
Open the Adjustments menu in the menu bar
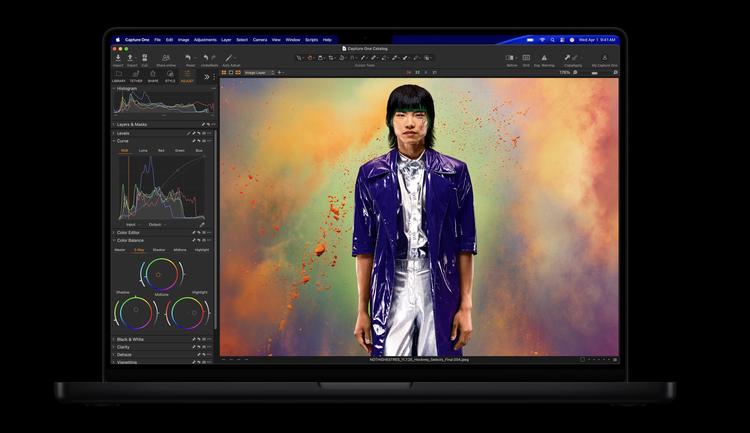(205, 40)
